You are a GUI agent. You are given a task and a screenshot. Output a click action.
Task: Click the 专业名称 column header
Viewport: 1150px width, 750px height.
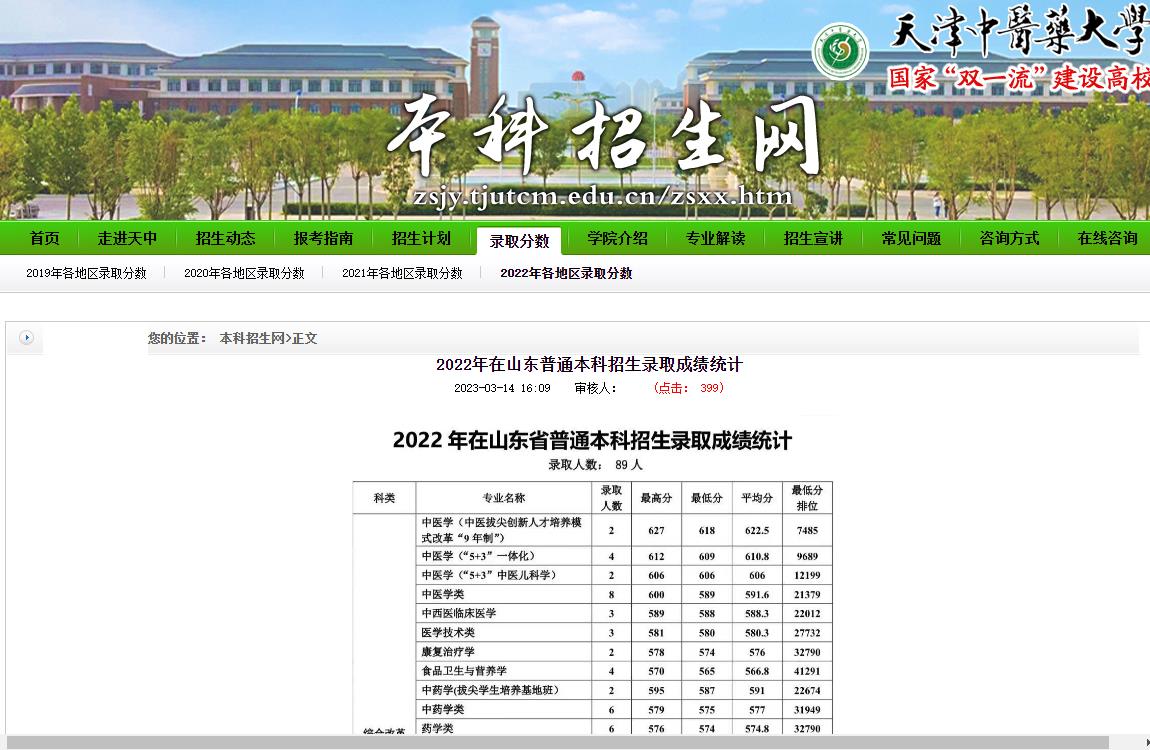coord(503,498)
